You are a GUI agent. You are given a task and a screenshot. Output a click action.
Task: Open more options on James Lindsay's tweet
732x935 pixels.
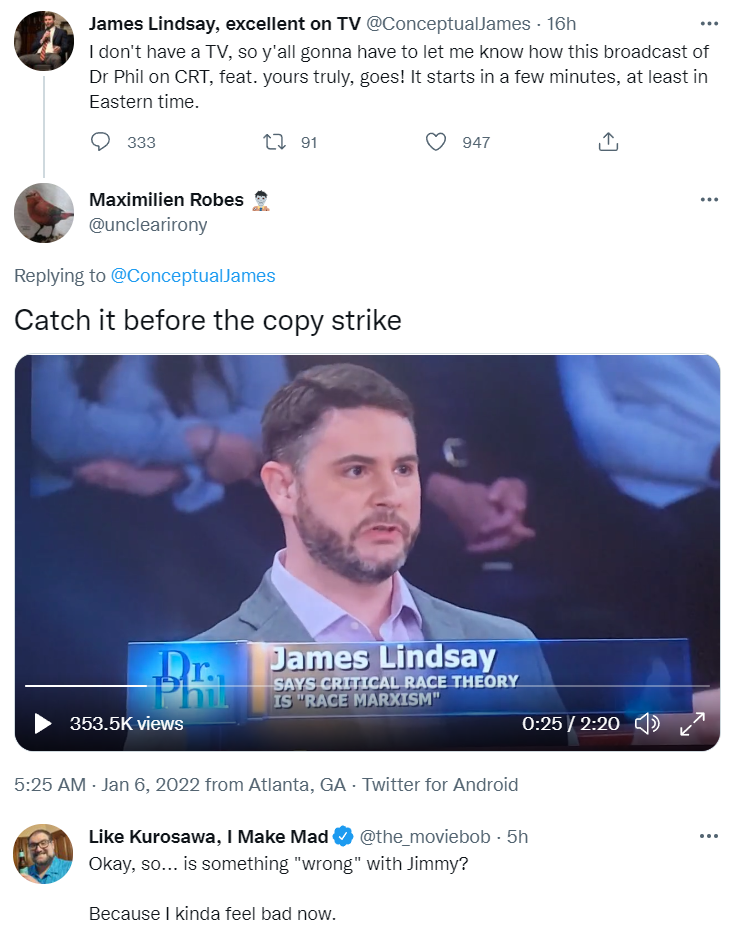click(x=709, y=24)
